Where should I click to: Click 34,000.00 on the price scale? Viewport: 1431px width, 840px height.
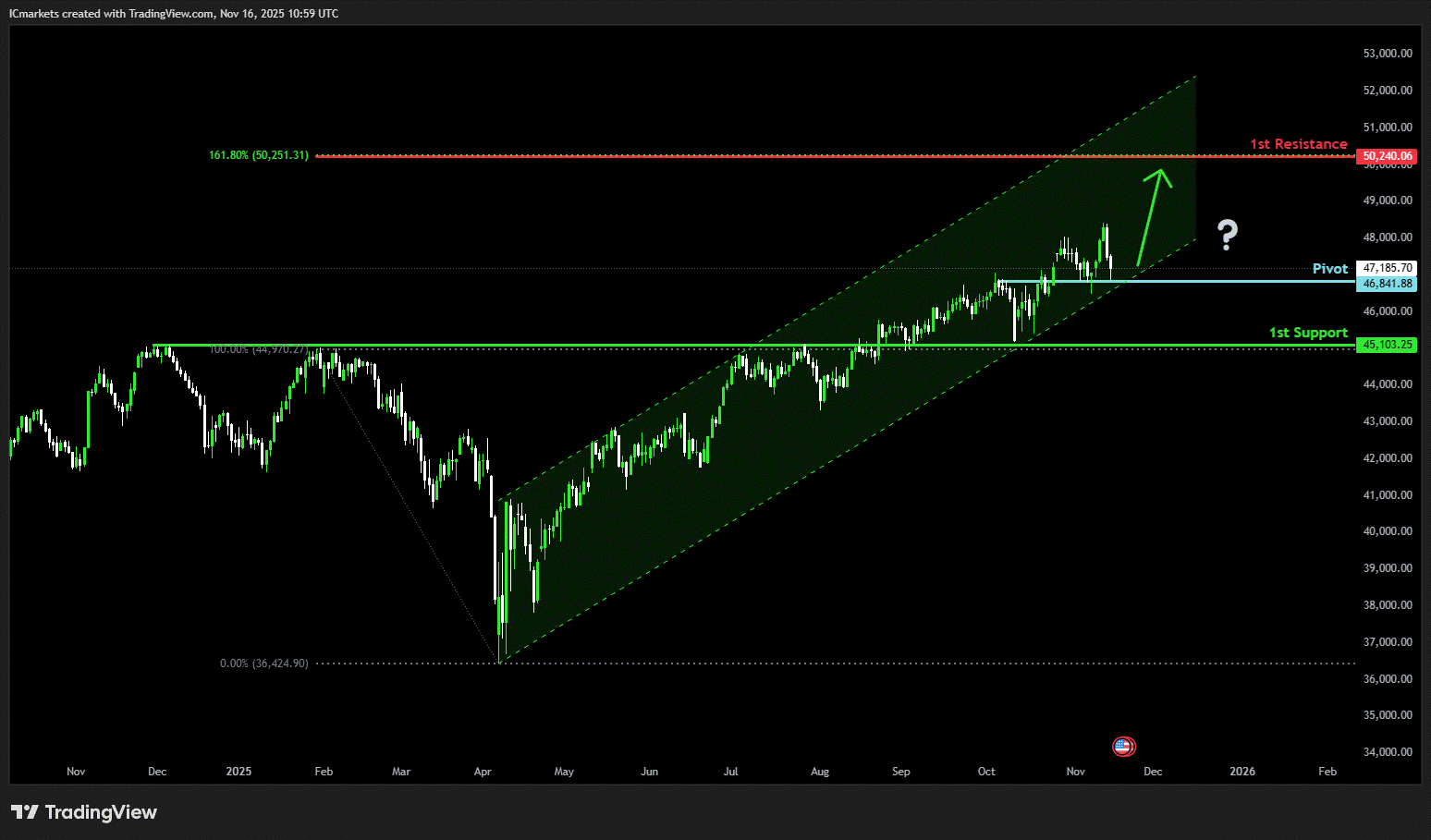pos(1387,752)
